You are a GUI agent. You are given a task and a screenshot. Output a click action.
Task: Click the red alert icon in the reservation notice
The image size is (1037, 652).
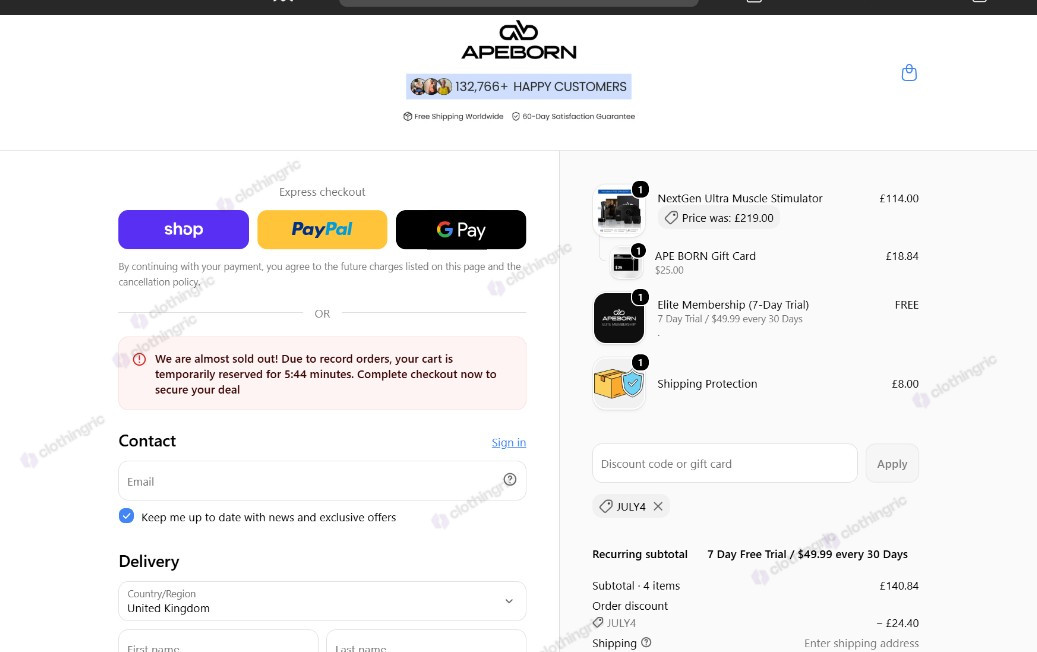pyautogui.click(x=140, y=359)
